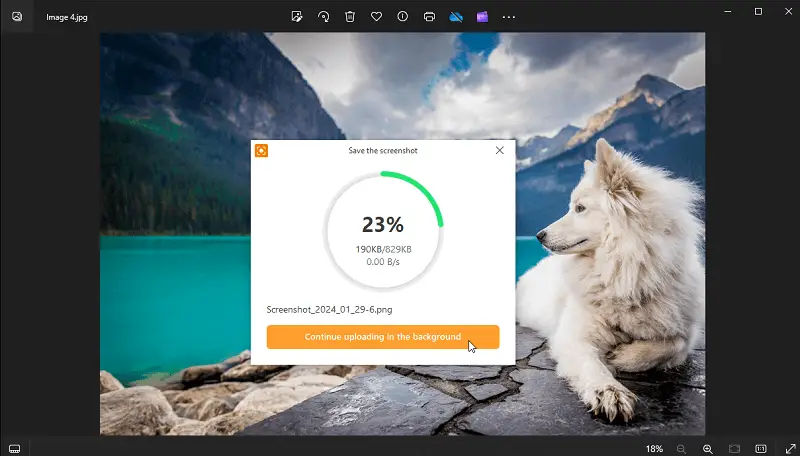The image size is (800, 456).
Task: Delete the image using the trash icon
Action: 350,17
